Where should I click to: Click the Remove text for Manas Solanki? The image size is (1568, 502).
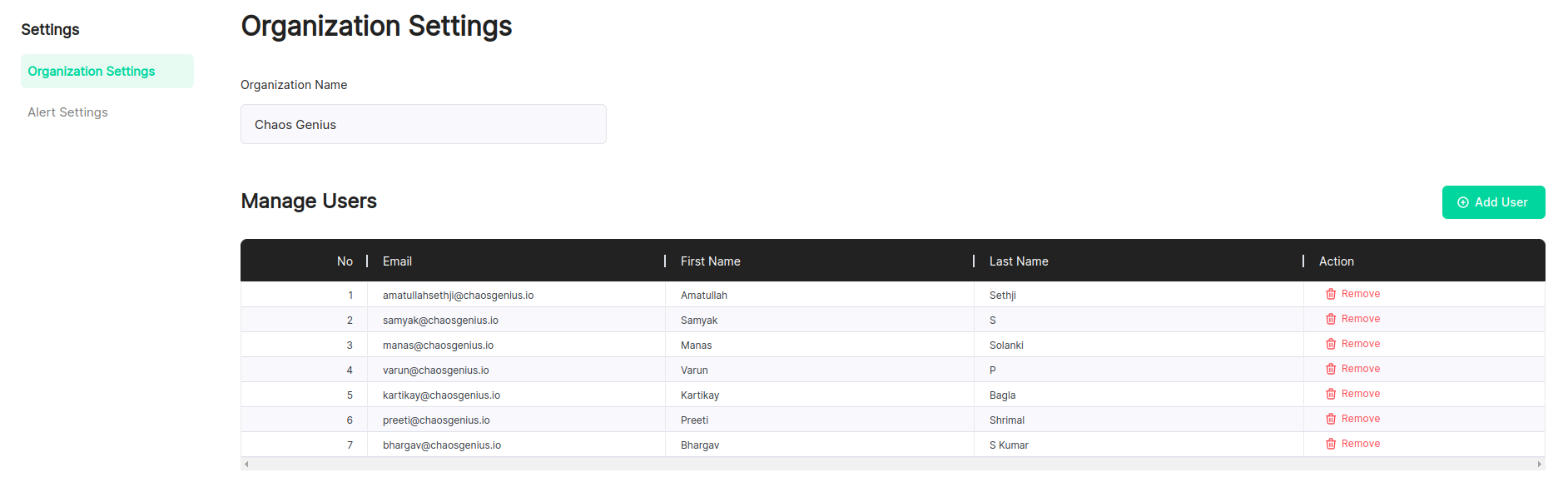[1361, 344]
